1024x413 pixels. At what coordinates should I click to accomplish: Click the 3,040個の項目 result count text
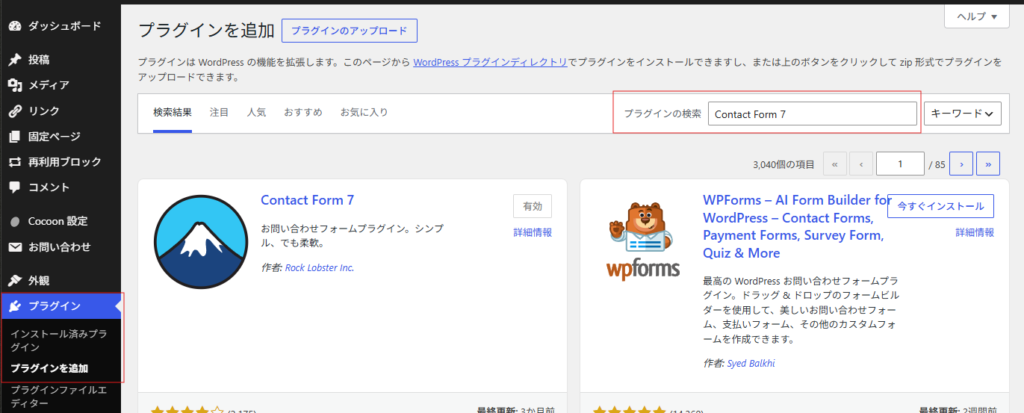coord(783,165)
